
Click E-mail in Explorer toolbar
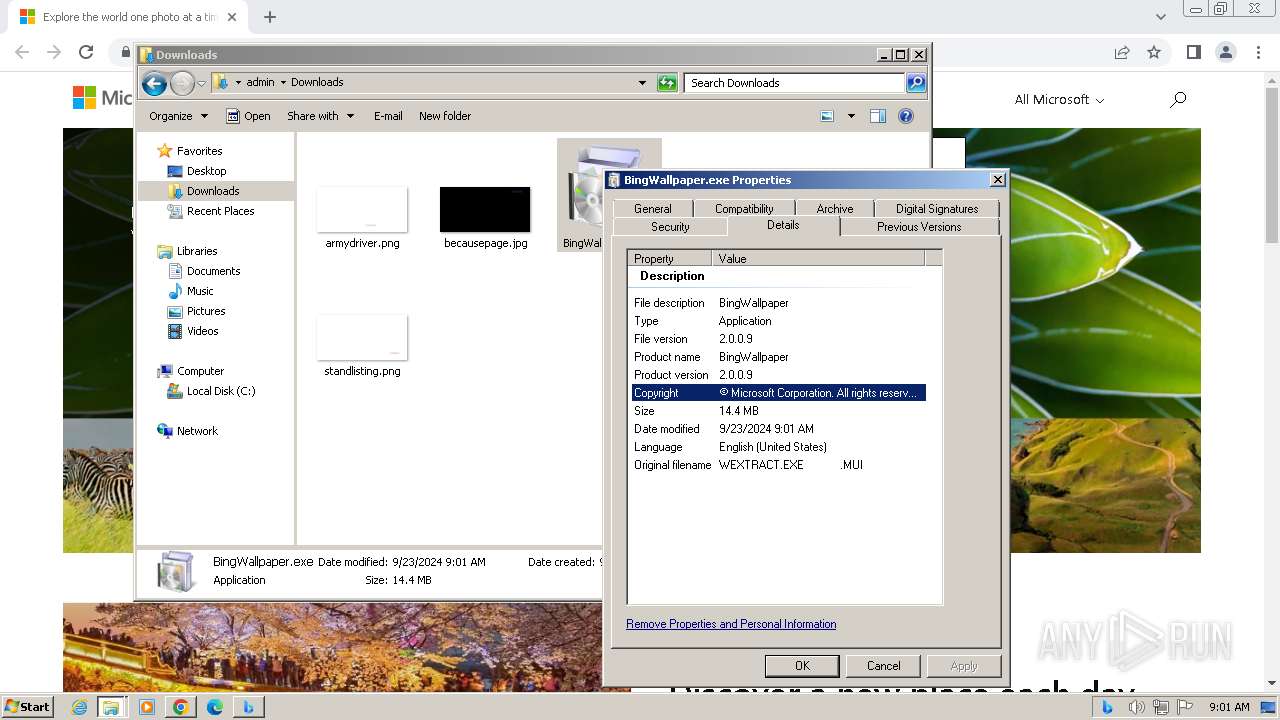pos(388,116)
